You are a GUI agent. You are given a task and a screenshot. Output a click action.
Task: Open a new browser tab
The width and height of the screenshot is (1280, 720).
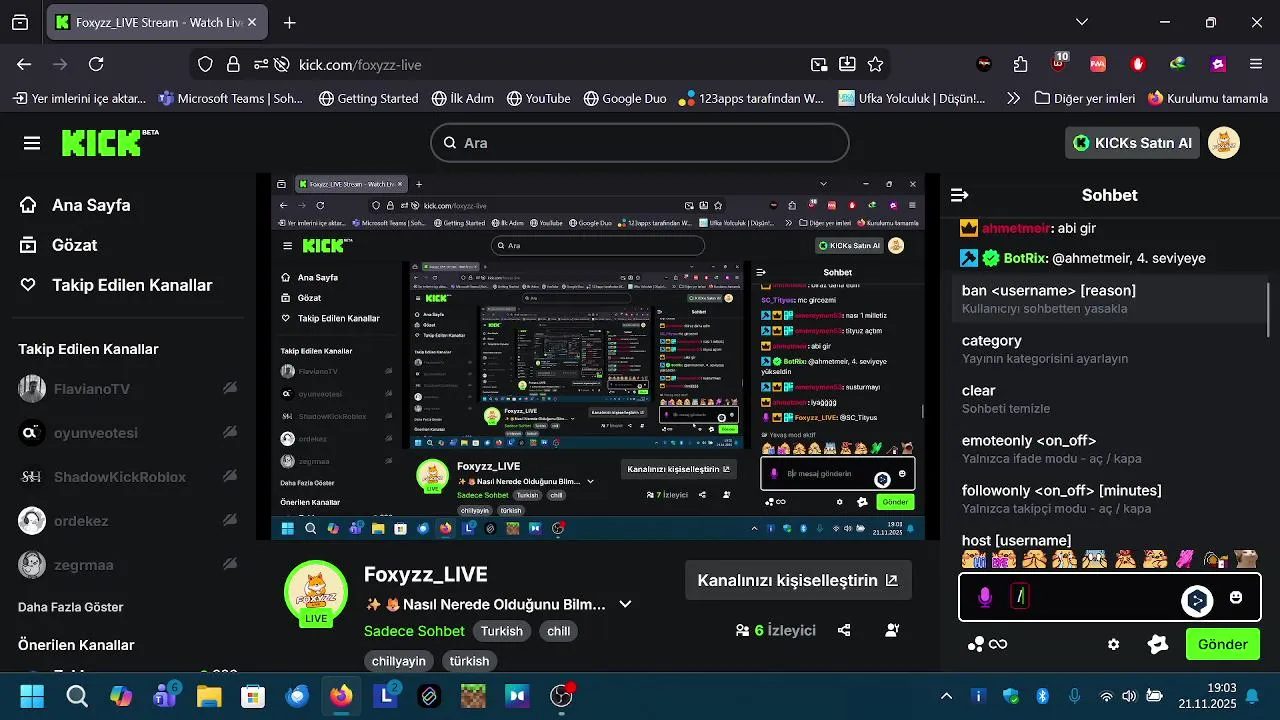[x=289, y=22]
